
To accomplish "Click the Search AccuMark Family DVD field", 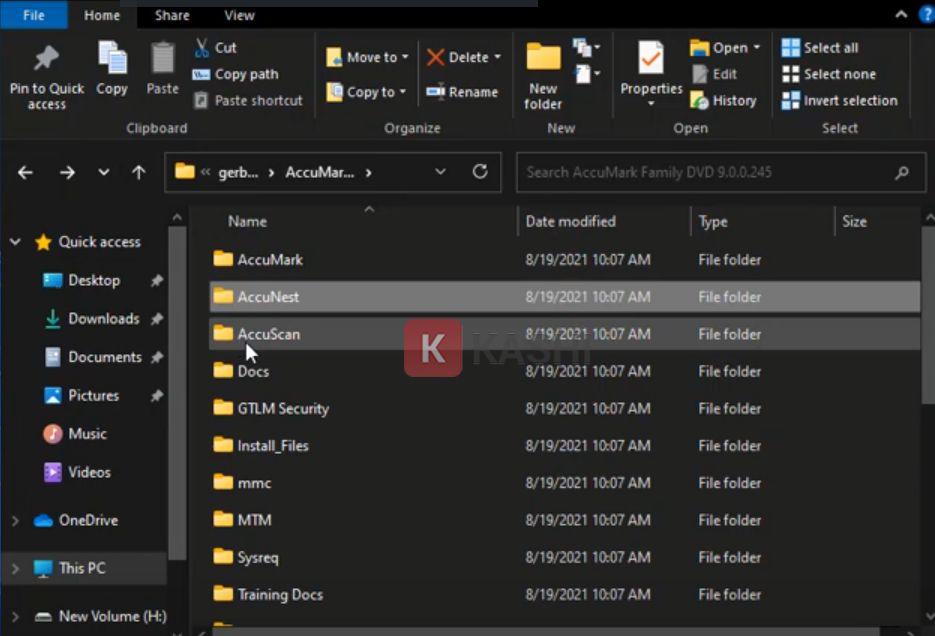I will click(705, 172).
